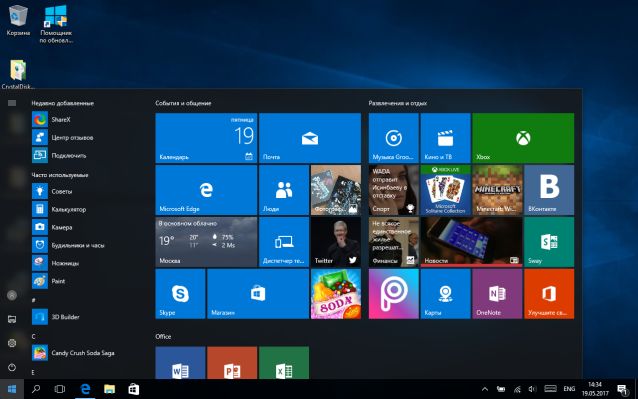Open the orange Office upgrade tile

549,294
